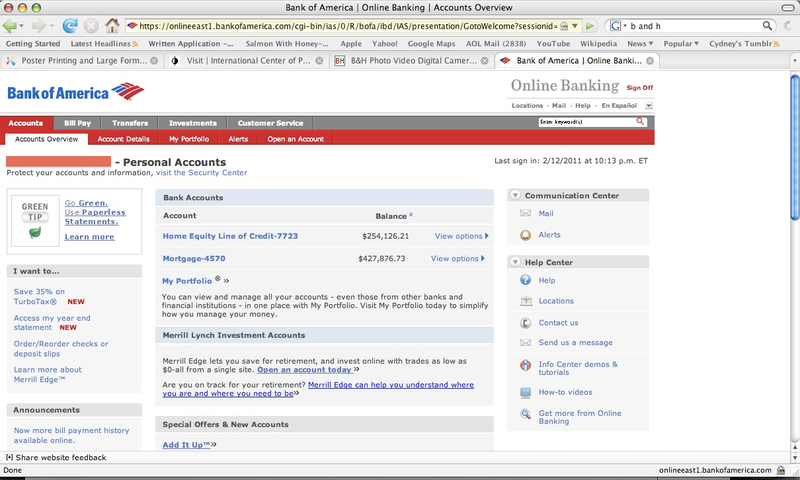800x480 pixels.
Task: Open the back button history dropdown
Action: pyautogui.click(x=22, y=26)
